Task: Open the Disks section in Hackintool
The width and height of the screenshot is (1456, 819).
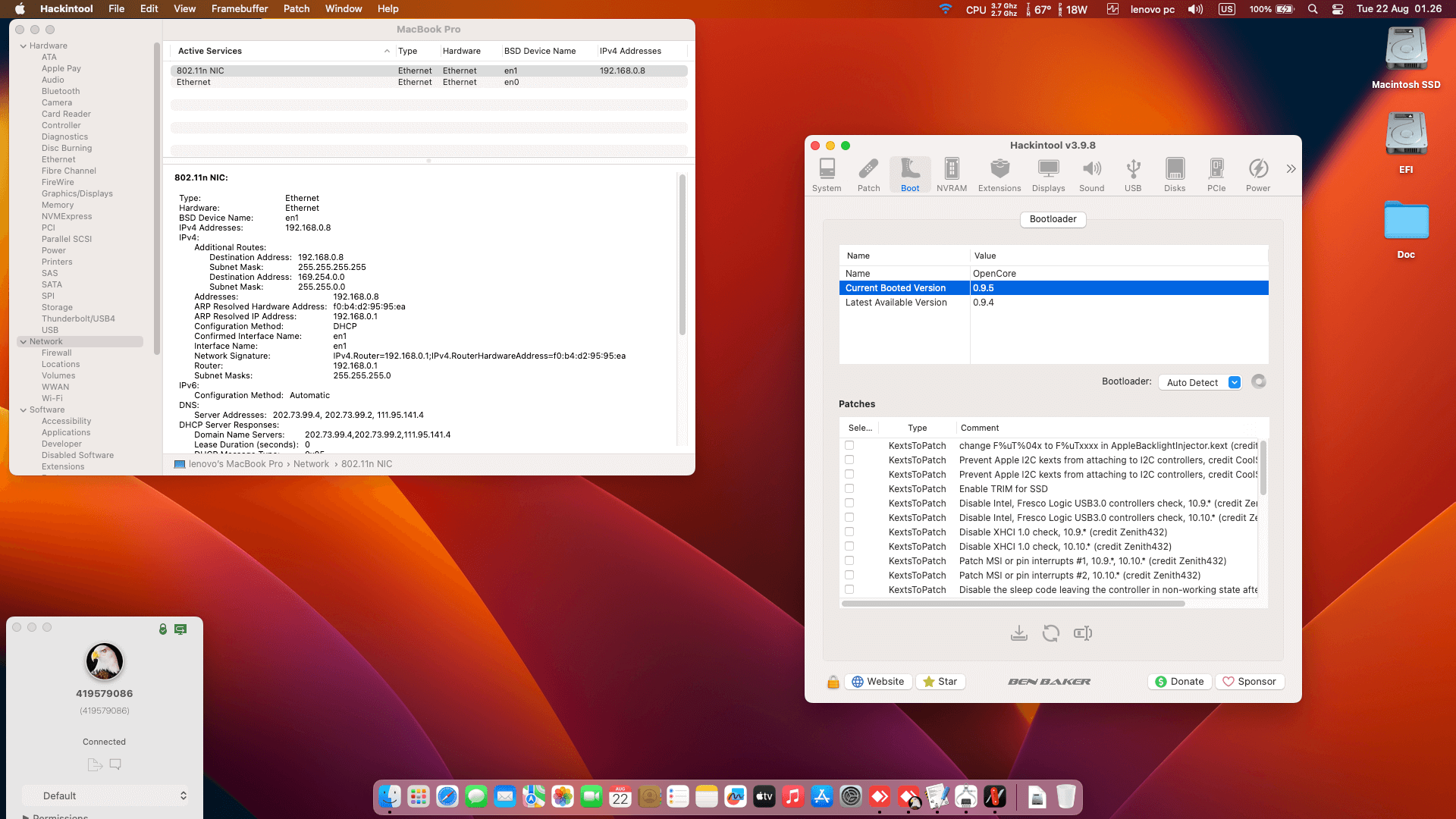Action: pos(1175,175)
